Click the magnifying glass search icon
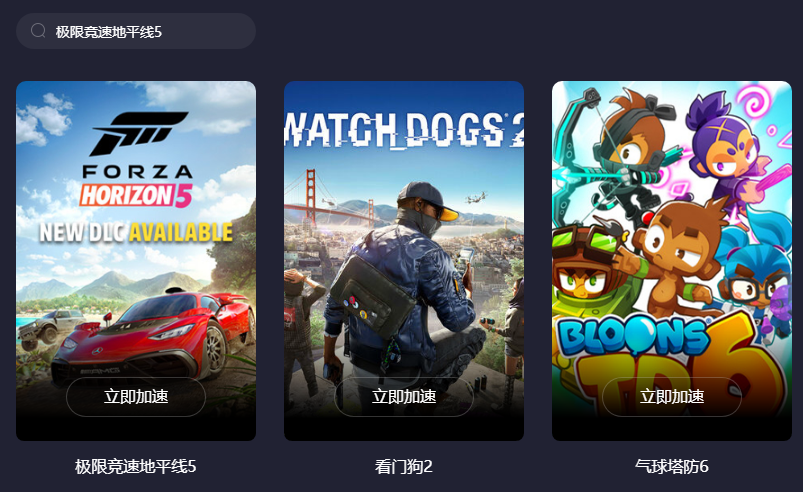This screenshot has width=803, height=492. click(x=38, y=31)
